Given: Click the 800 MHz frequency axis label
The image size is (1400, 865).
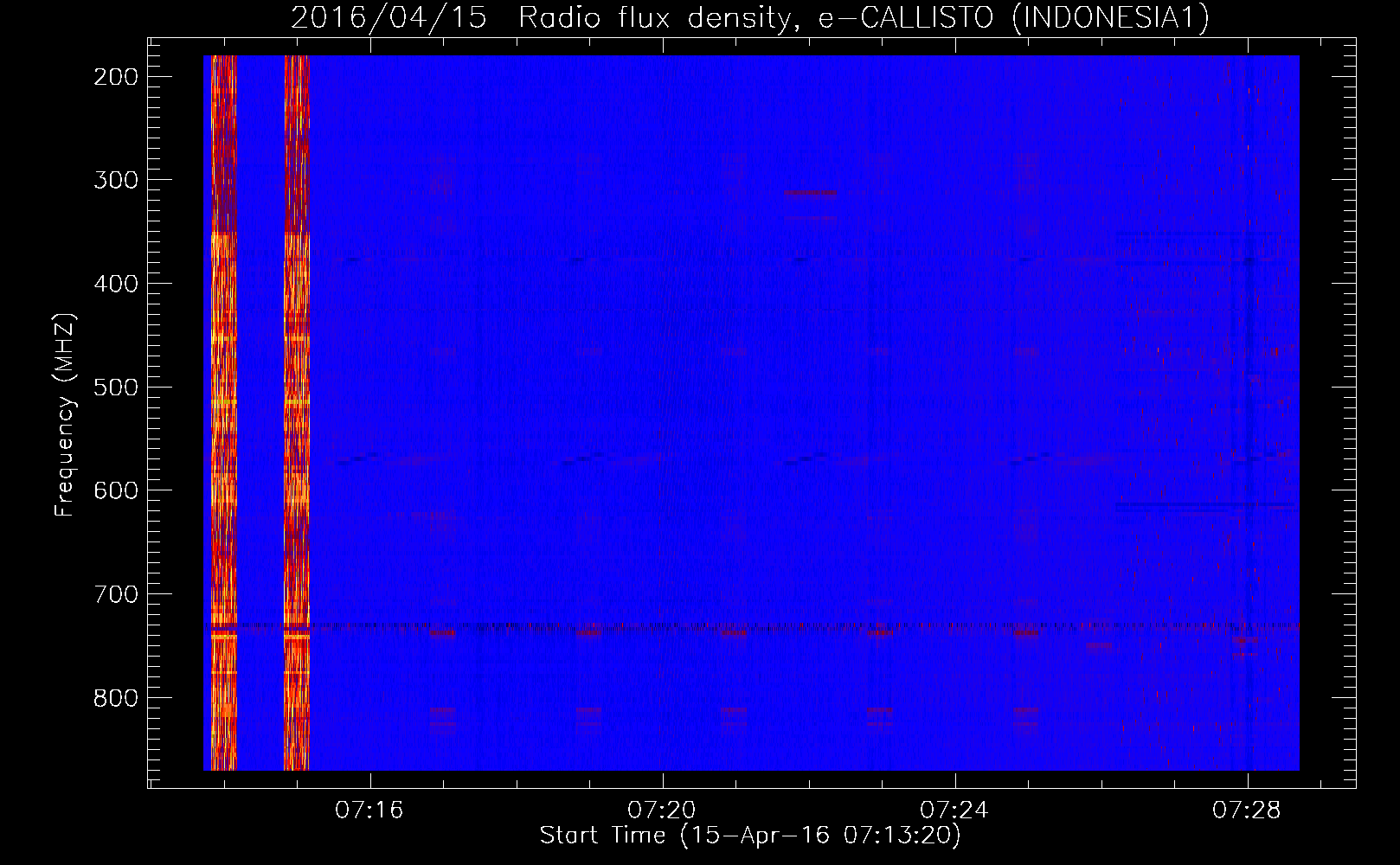Looking at the screenshot, I should click(x=115, y=698).
